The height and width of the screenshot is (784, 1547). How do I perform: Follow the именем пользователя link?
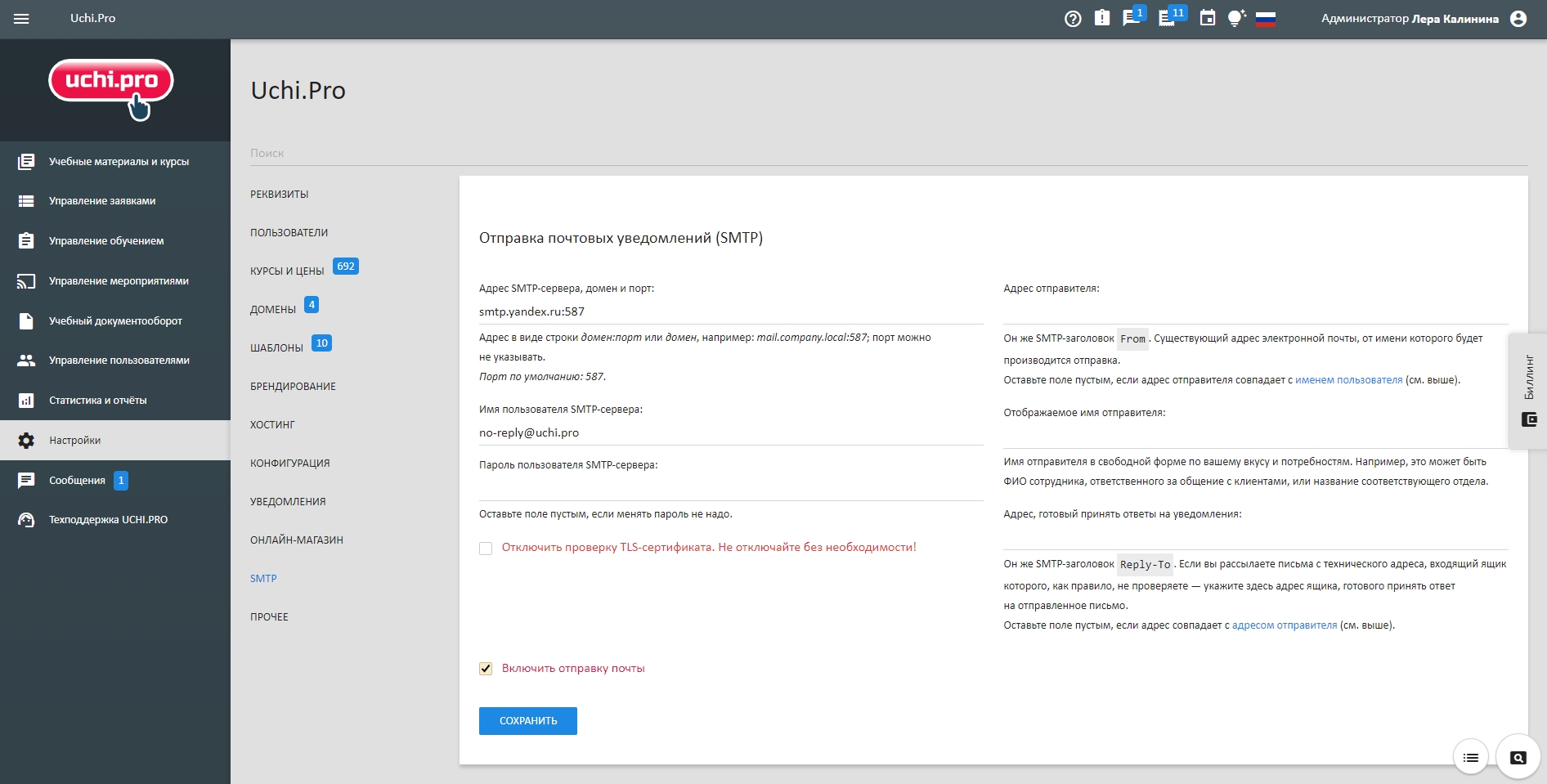click(1348, 380)
